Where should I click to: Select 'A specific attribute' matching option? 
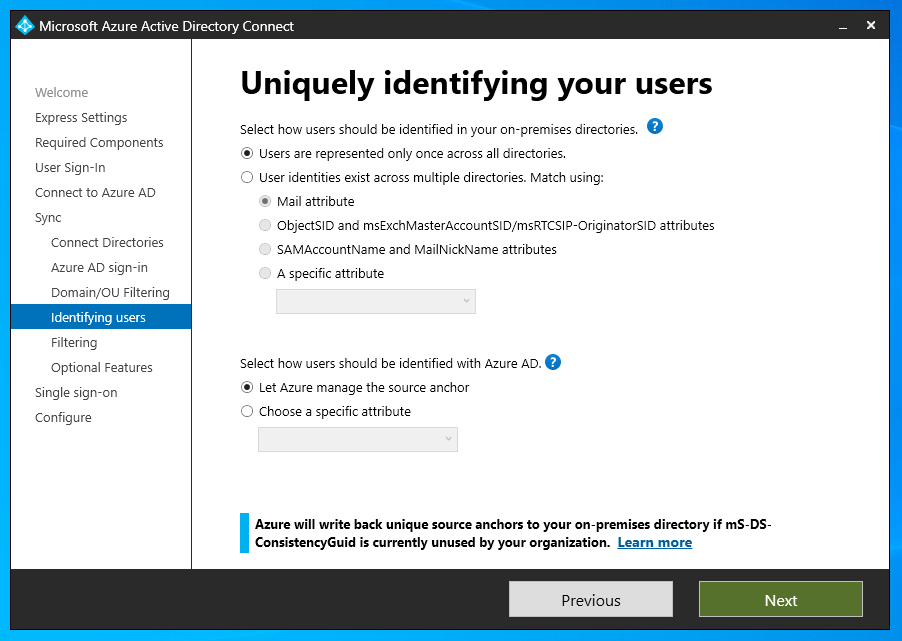(265, 273)
